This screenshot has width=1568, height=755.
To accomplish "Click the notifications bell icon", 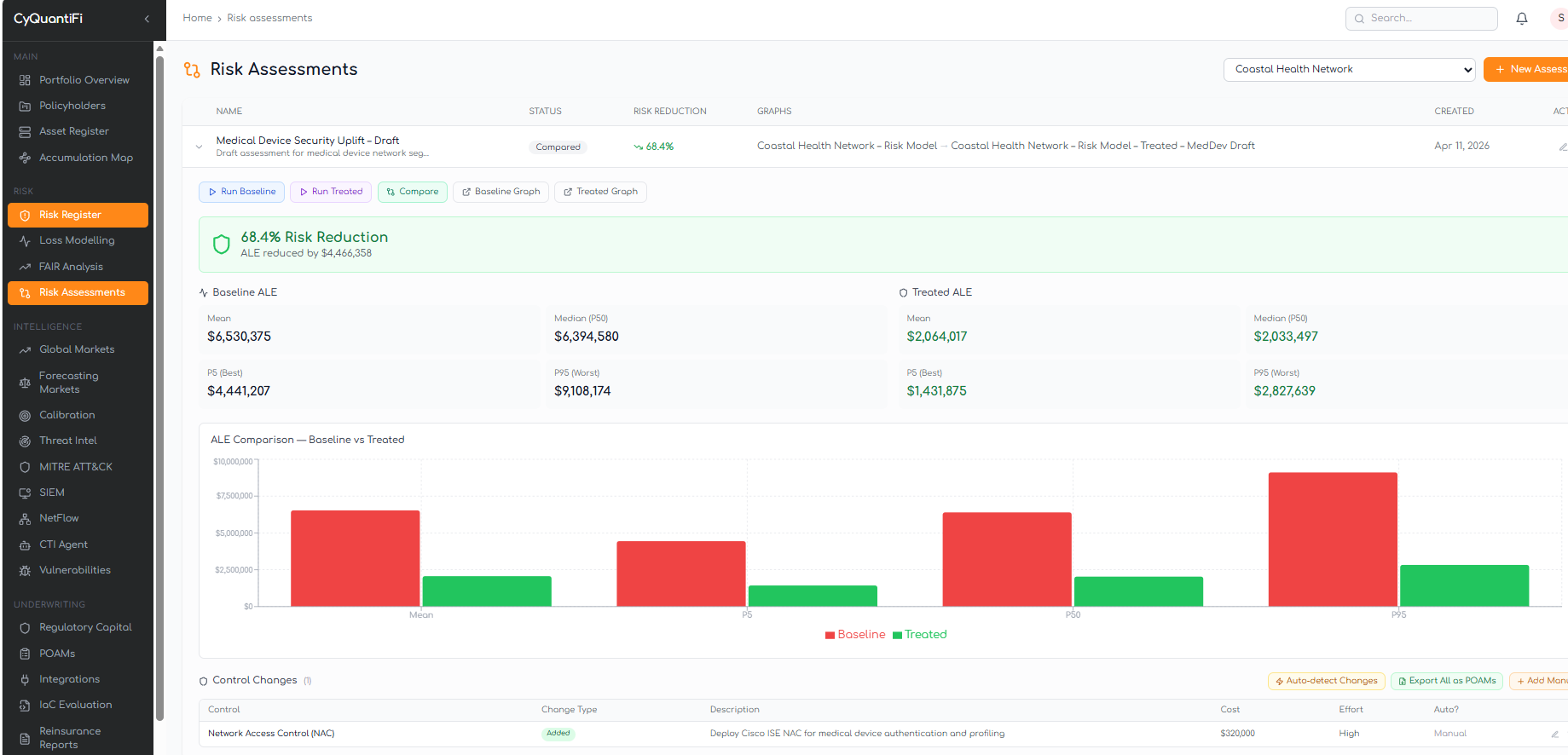I will [x=1521, y=19].
